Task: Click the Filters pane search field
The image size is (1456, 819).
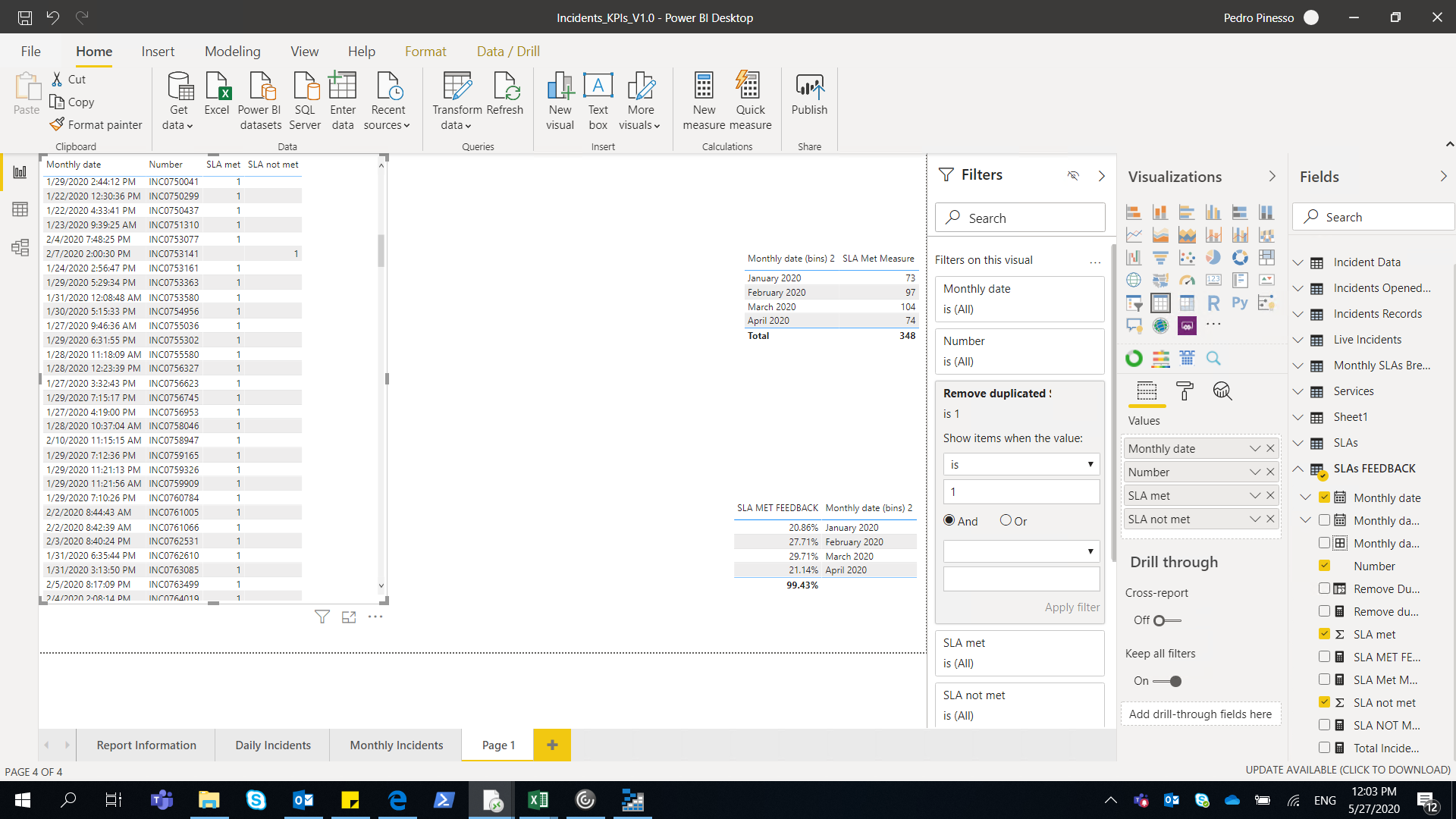Action: (x=1020, y=218)
